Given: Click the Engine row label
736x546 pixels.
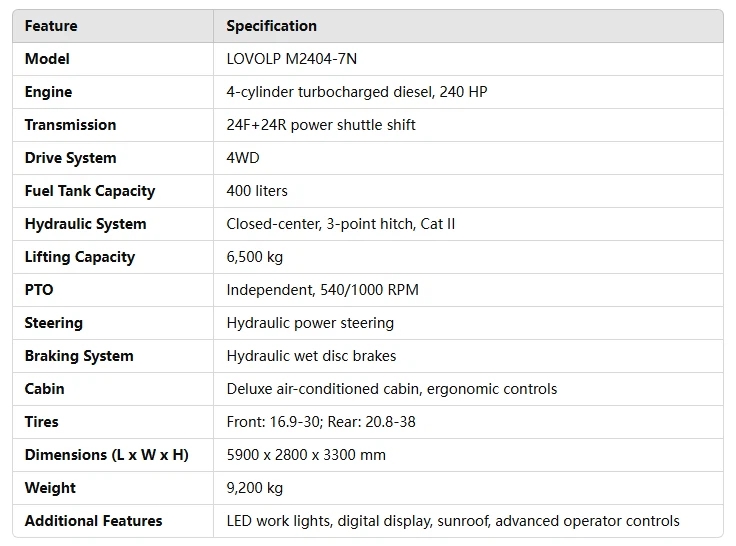Looking at the screenshot, I should (x=48, y=92).
